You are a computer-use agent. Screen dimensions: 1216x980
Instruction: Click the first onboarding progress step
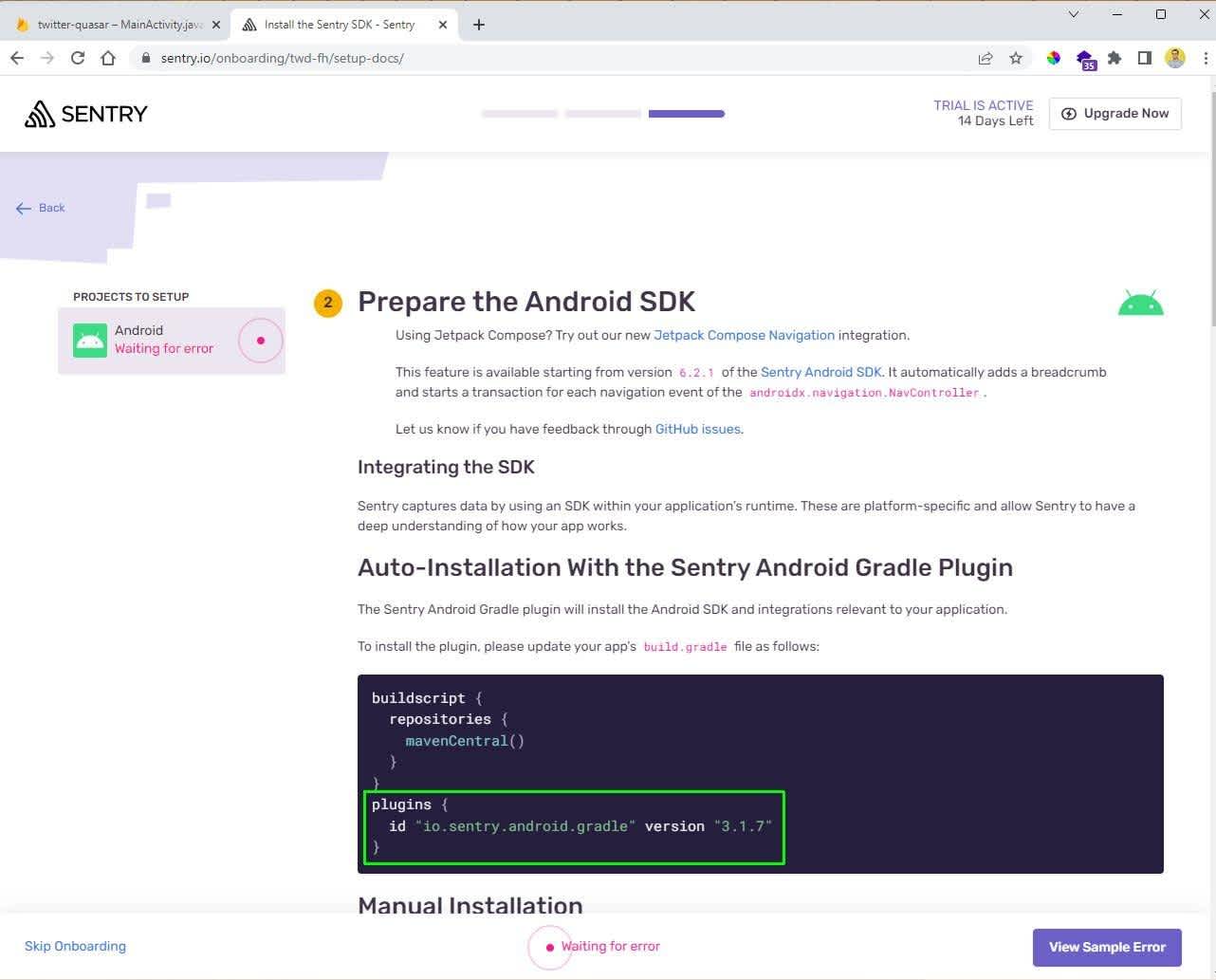click(x=520, y=114)
